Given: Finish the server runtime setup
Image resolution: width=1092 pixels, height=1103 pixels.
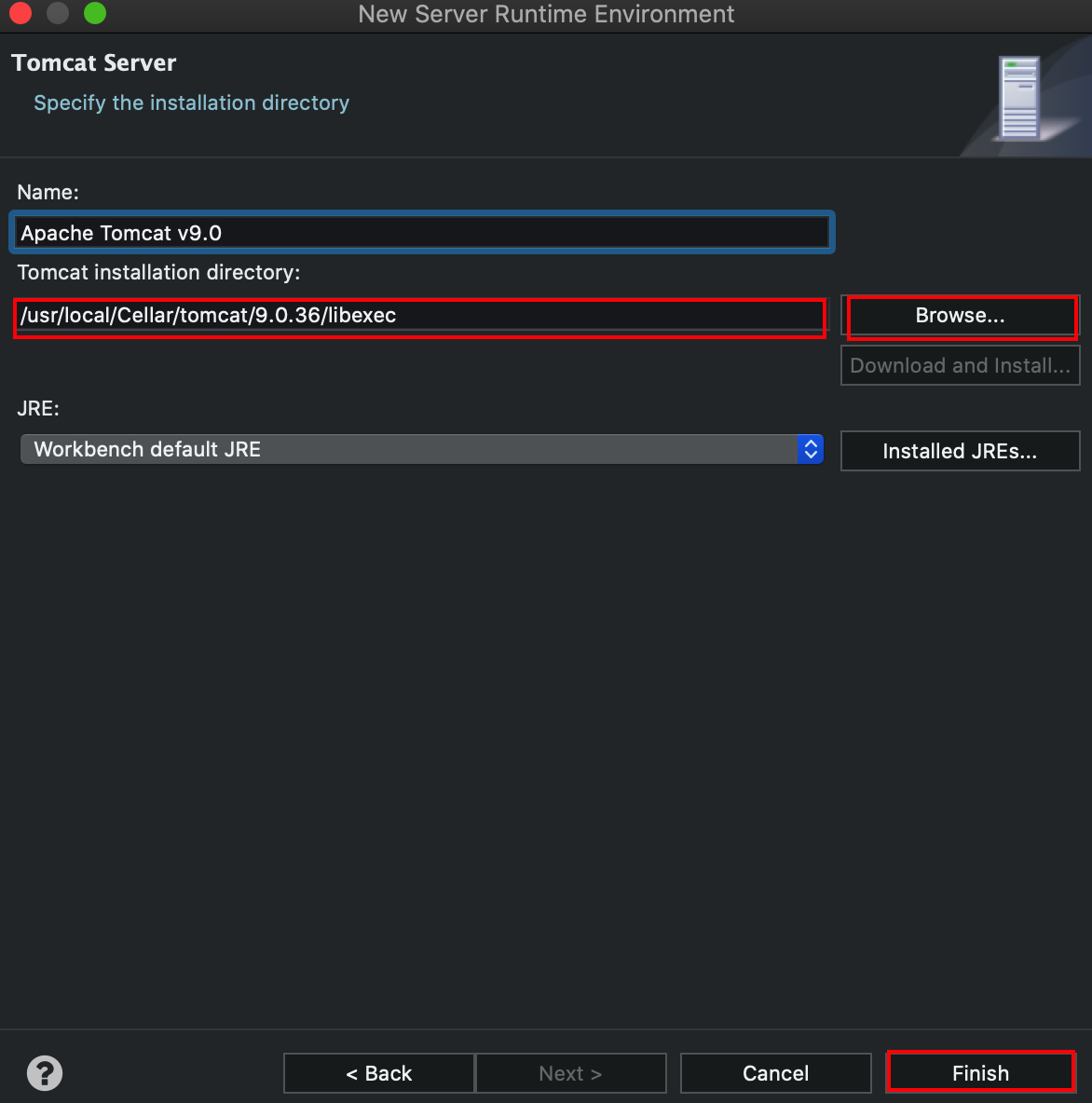Looking at the screenshot, I should point(980,1073).
